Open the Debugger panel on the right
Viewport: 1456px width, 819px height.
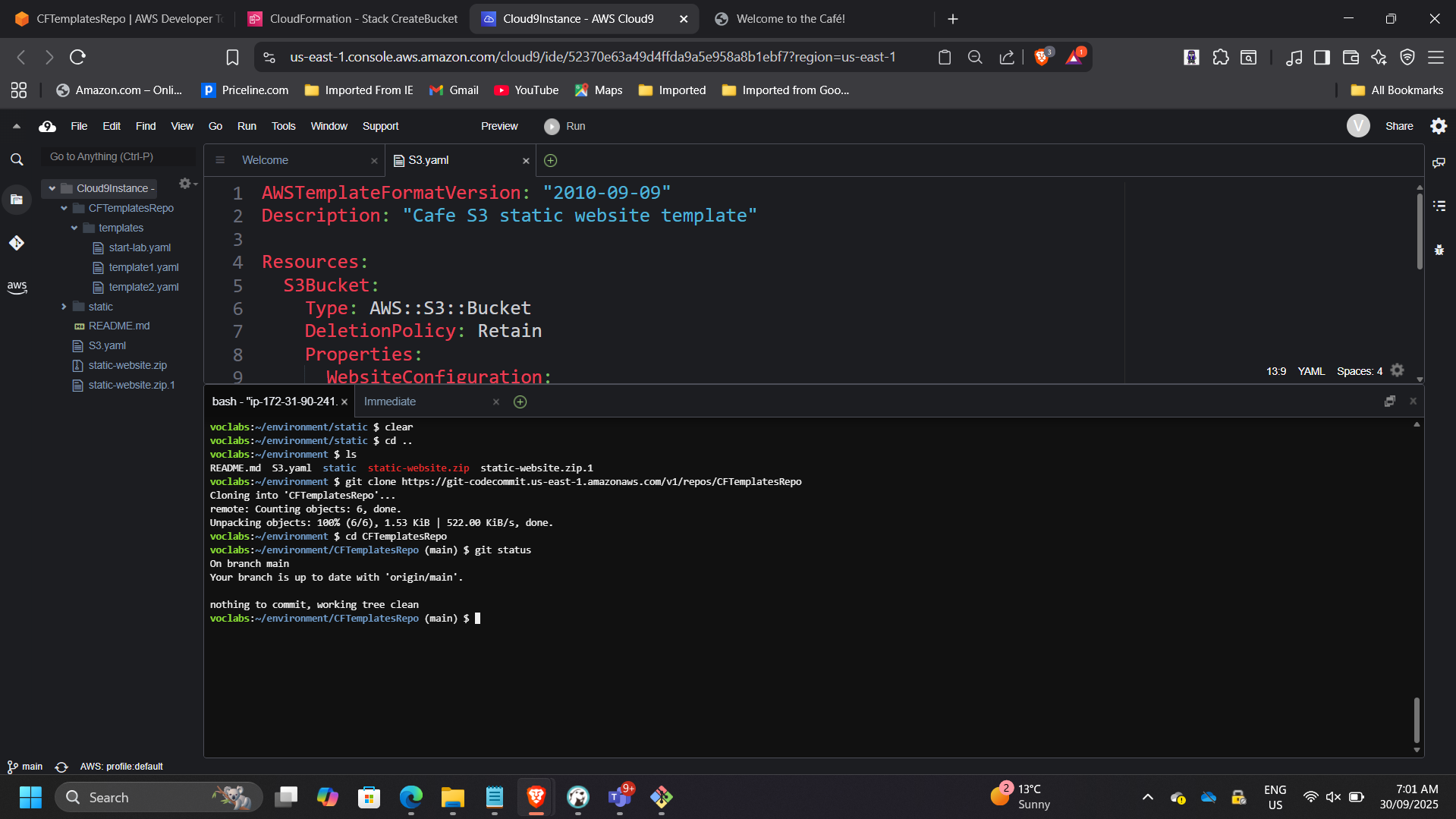[1439, 249]
